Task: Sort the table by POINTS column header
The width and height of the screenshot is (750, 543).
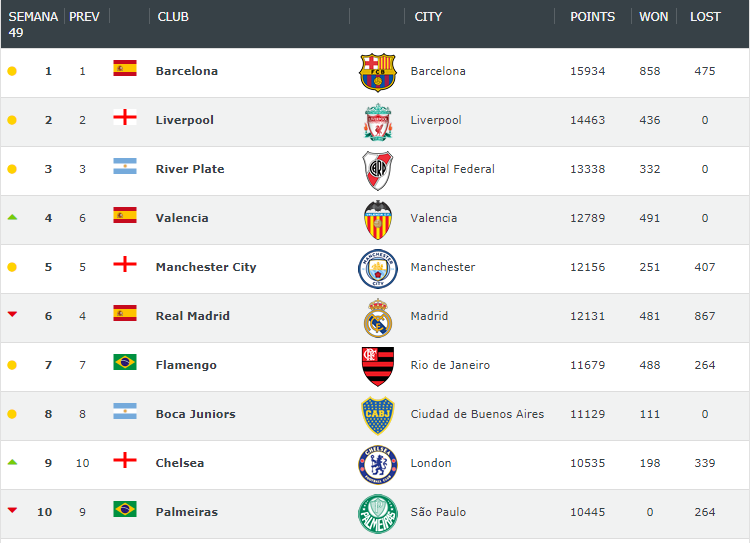Action: (592, 17)
